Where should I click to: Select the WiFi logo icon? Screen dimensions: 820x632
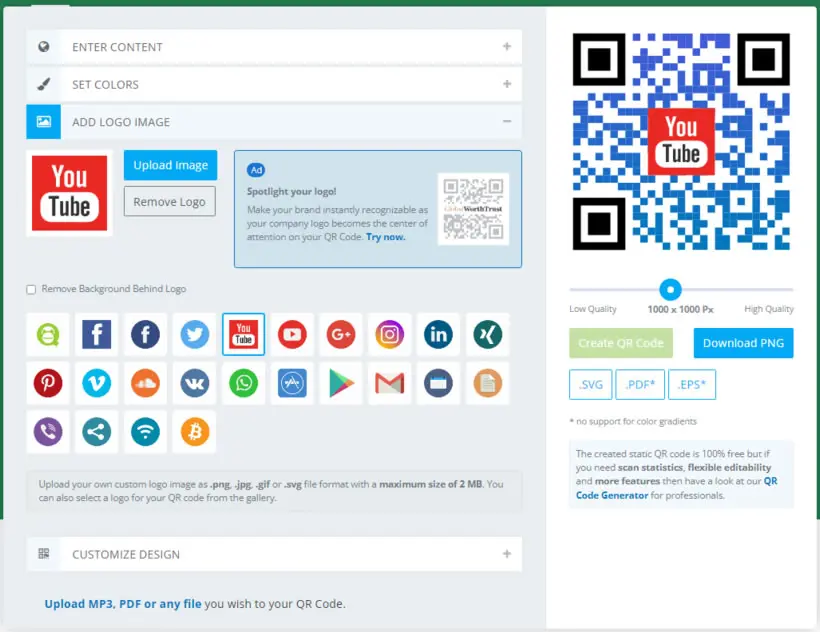(145, 432)
